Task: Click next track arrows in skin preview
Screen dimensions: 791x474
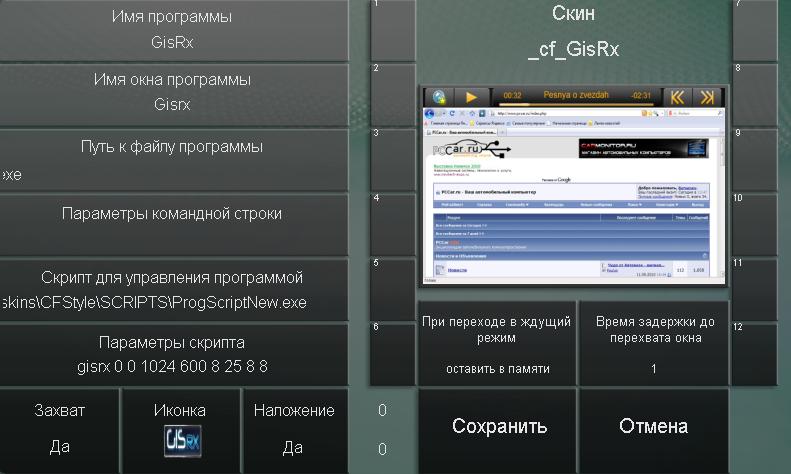Action: click(x=707, y=96)
